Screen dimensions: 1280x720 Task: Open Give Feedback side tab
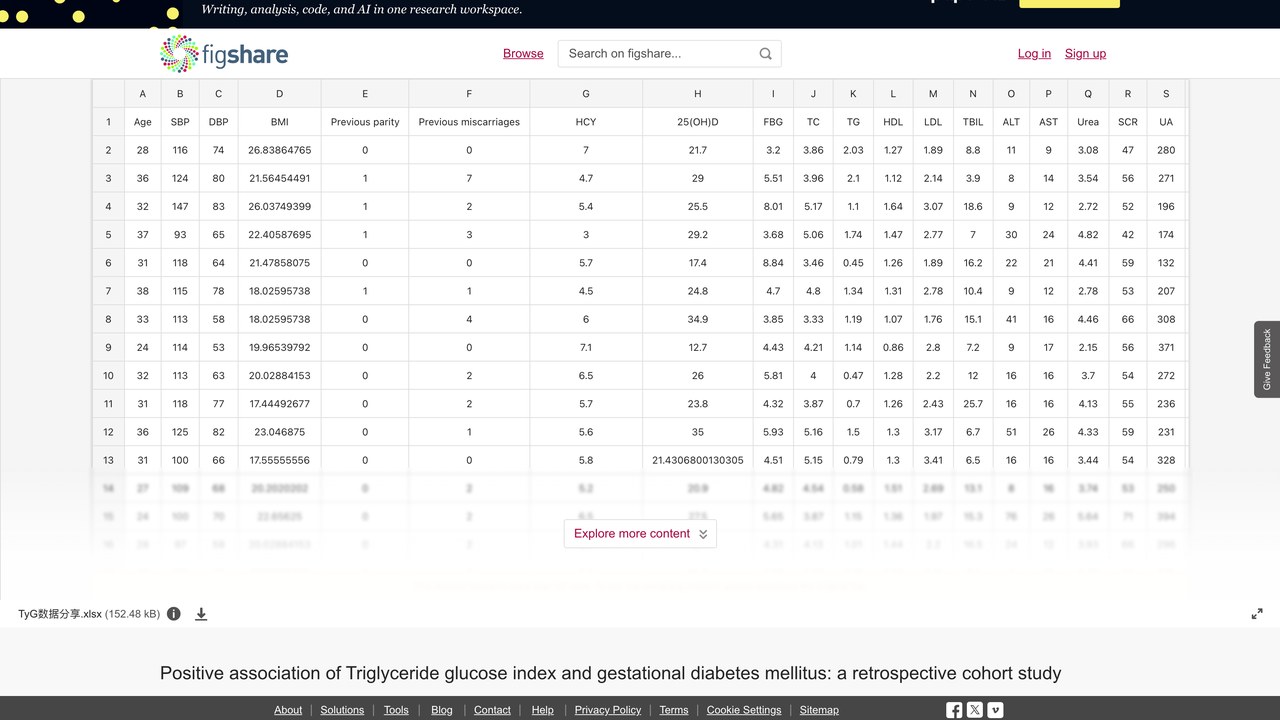1267,359
